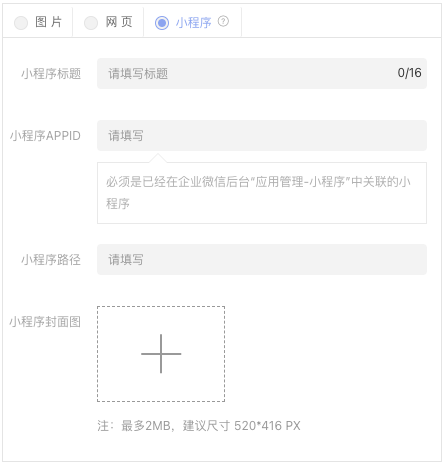Click the 小程序 tab label text
Screen dimensions: 445x465
click(x=193, y=23)
